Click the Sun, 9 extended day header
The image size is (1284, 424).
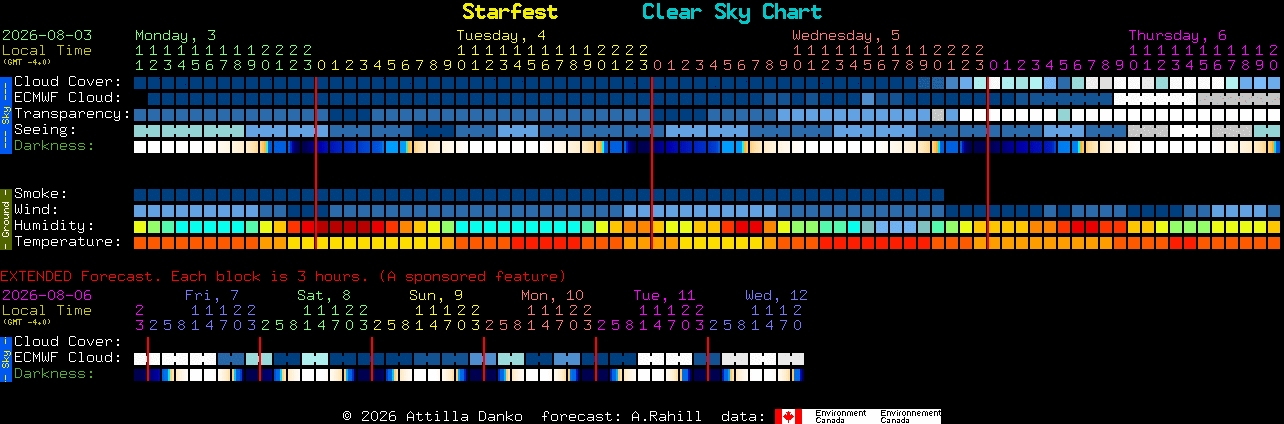(436, 295)
